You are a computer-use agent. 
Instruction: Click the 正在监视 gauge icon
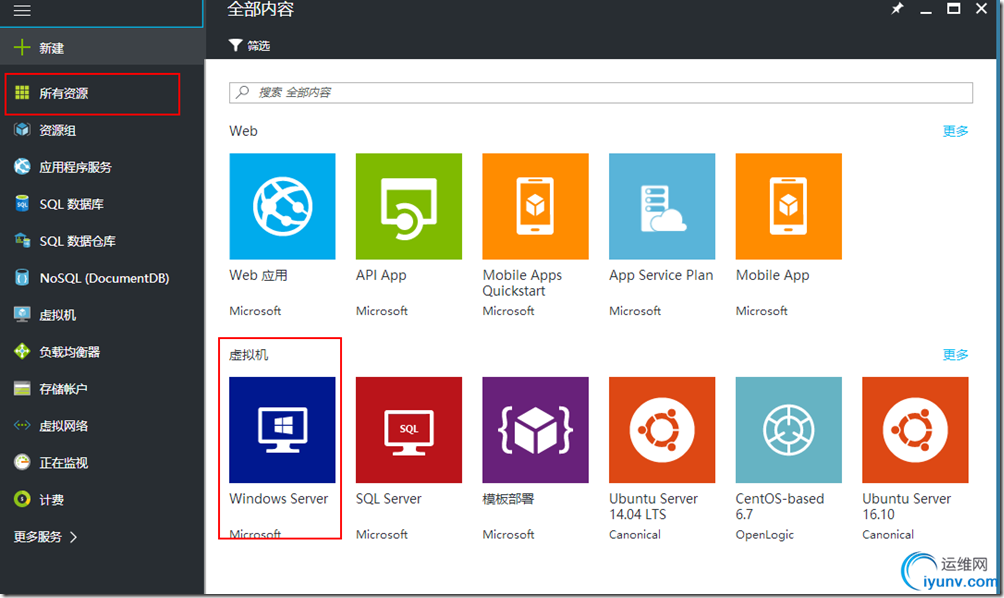22,462
